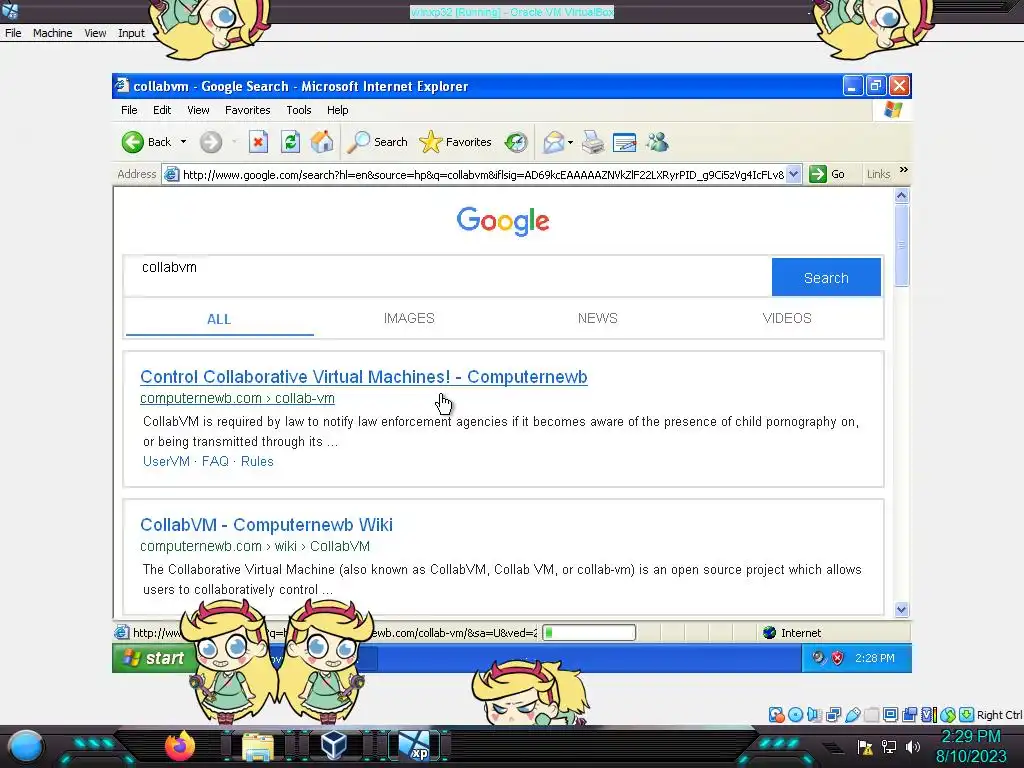Switch to the IMAGES results tab

click(x=409, y=318)
